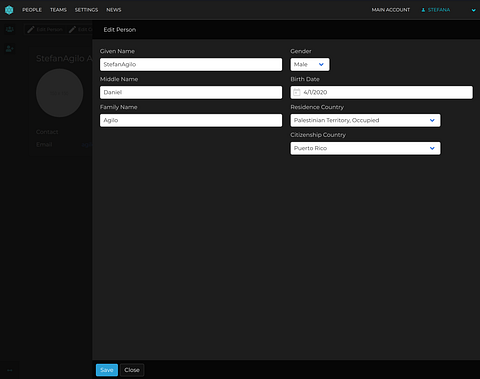This screenshot has height=379, width=480.
Task: Go to the SETTINGS menu
Action: (86, 10)
